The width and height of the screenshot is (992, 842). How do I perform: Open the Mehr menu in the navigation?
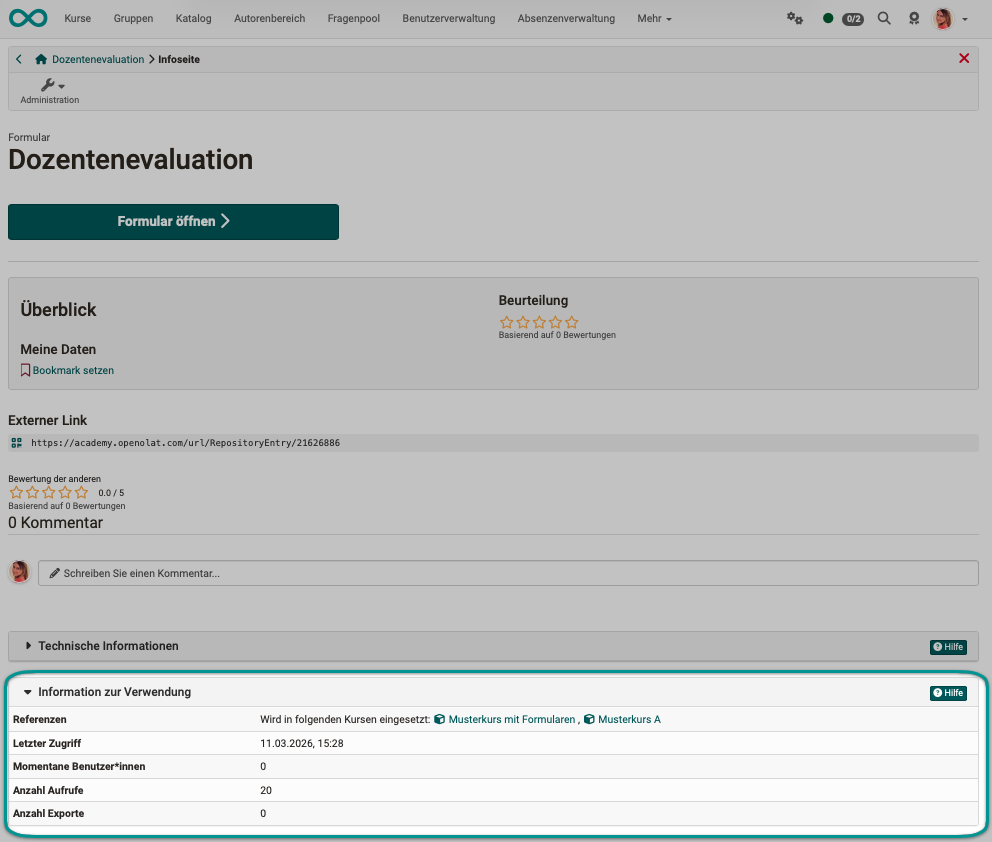pyautogui.click(x=654, y=18)
